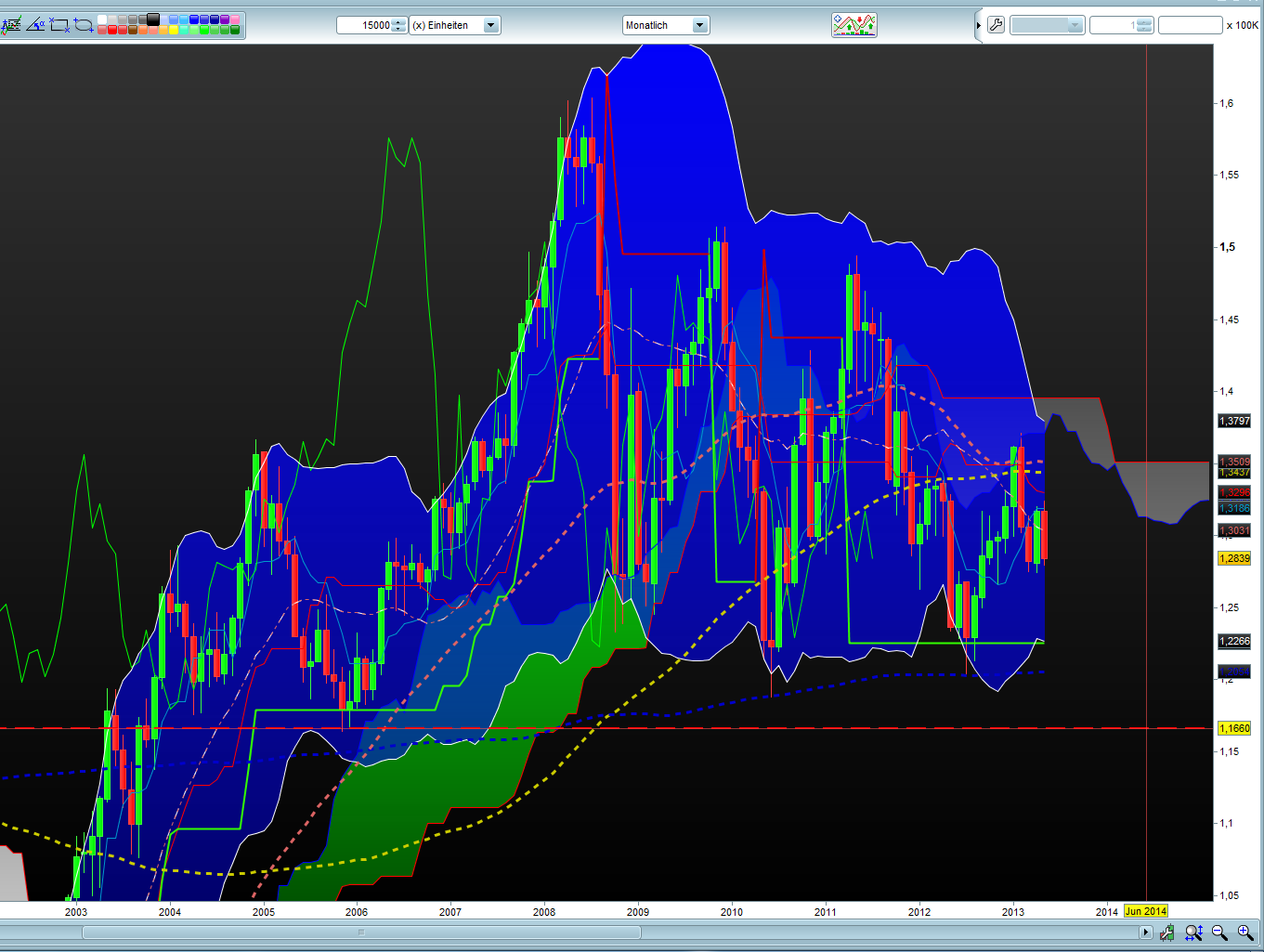Pick the black color swatch
Image resolution: width=1264 pixels, height=952 pixels.
point(153,20)
